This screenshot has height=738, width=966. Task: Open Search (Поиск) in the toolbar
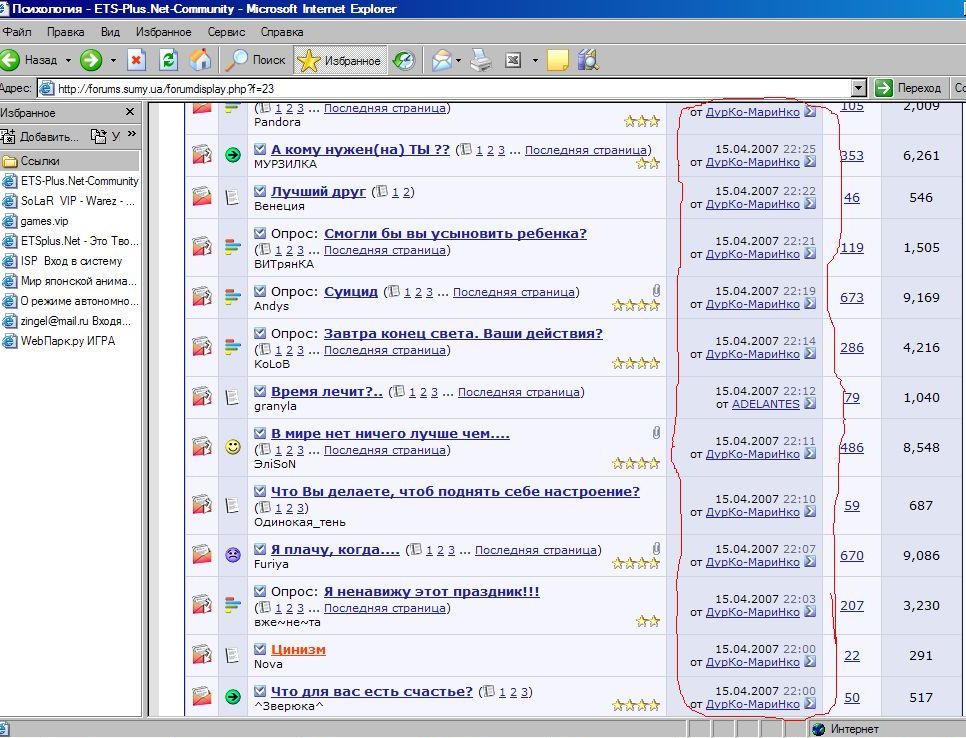[x=255, y=60]
